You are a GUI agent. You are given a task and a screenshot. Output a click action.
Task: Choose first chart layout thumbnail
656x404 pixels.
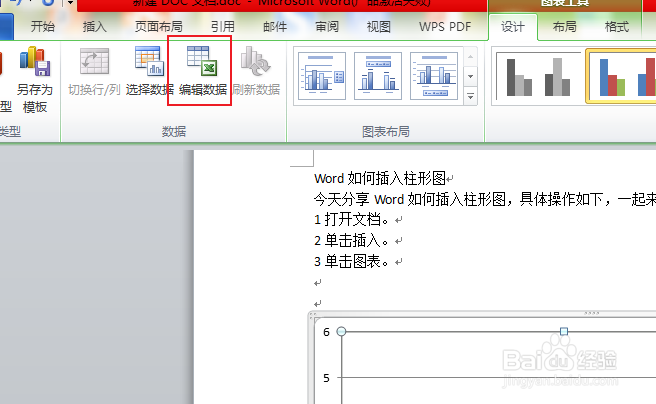[x=322, y=76]
